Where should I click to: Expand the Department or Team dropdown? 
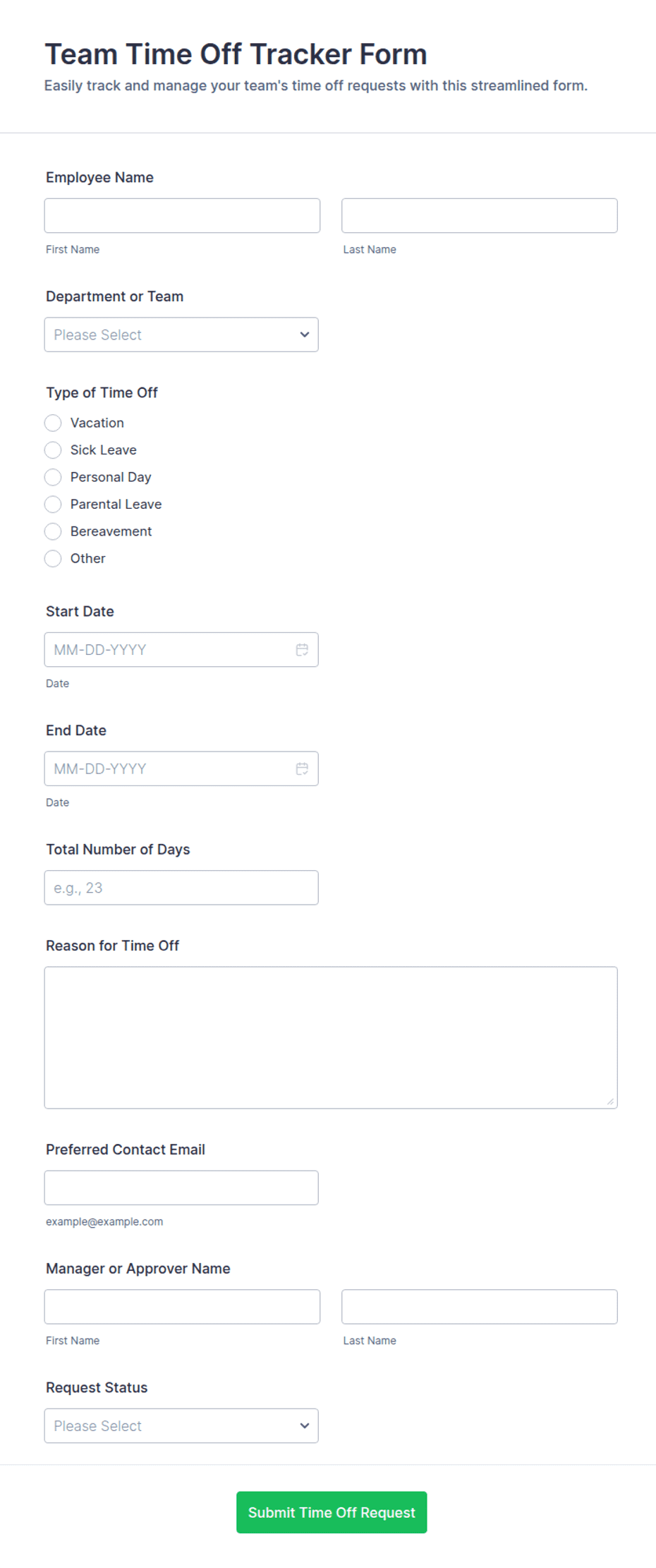tap(181, 334)
